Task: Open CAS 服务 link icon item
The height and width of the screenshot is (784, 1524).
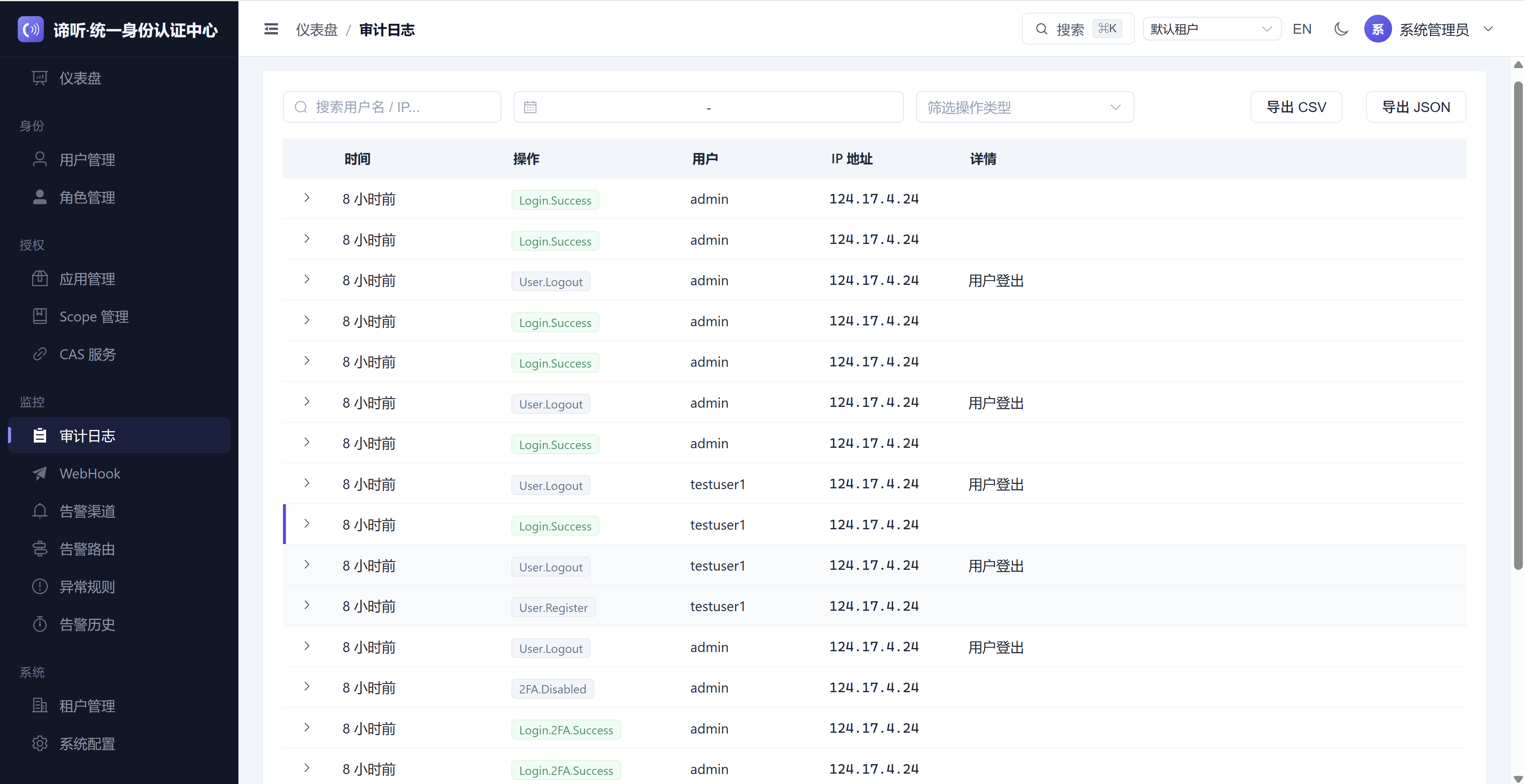Action: tap(87, 354)
